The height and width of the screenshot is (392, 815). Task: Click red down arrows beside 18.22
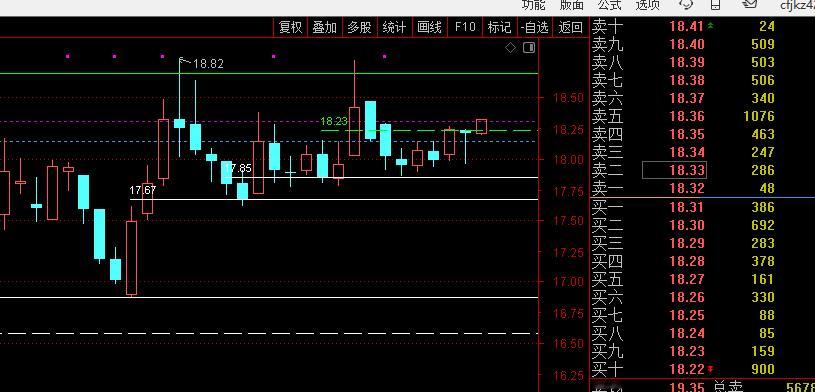click(711, 369)
